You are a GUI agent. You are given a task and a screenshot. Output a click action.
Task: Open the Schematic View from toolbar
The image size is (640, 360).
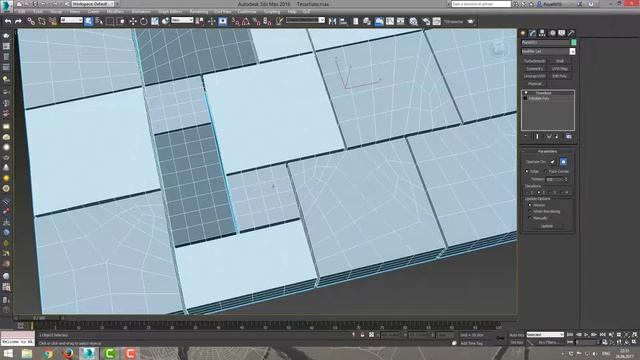click(401, 21)
